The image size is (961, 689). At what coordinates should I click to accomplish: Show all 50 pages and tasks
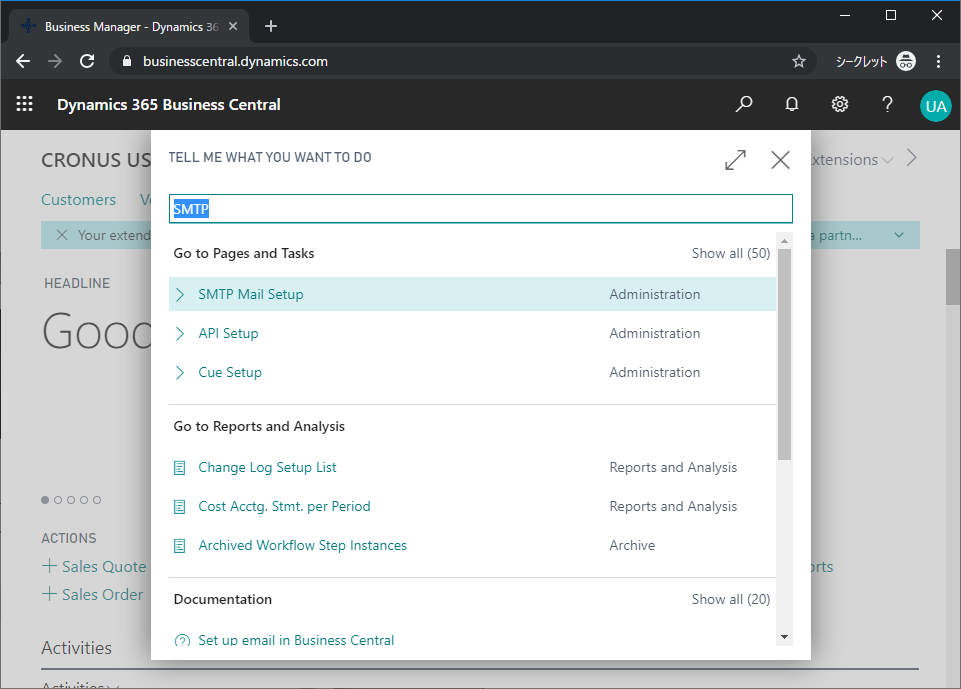(731, 253)
